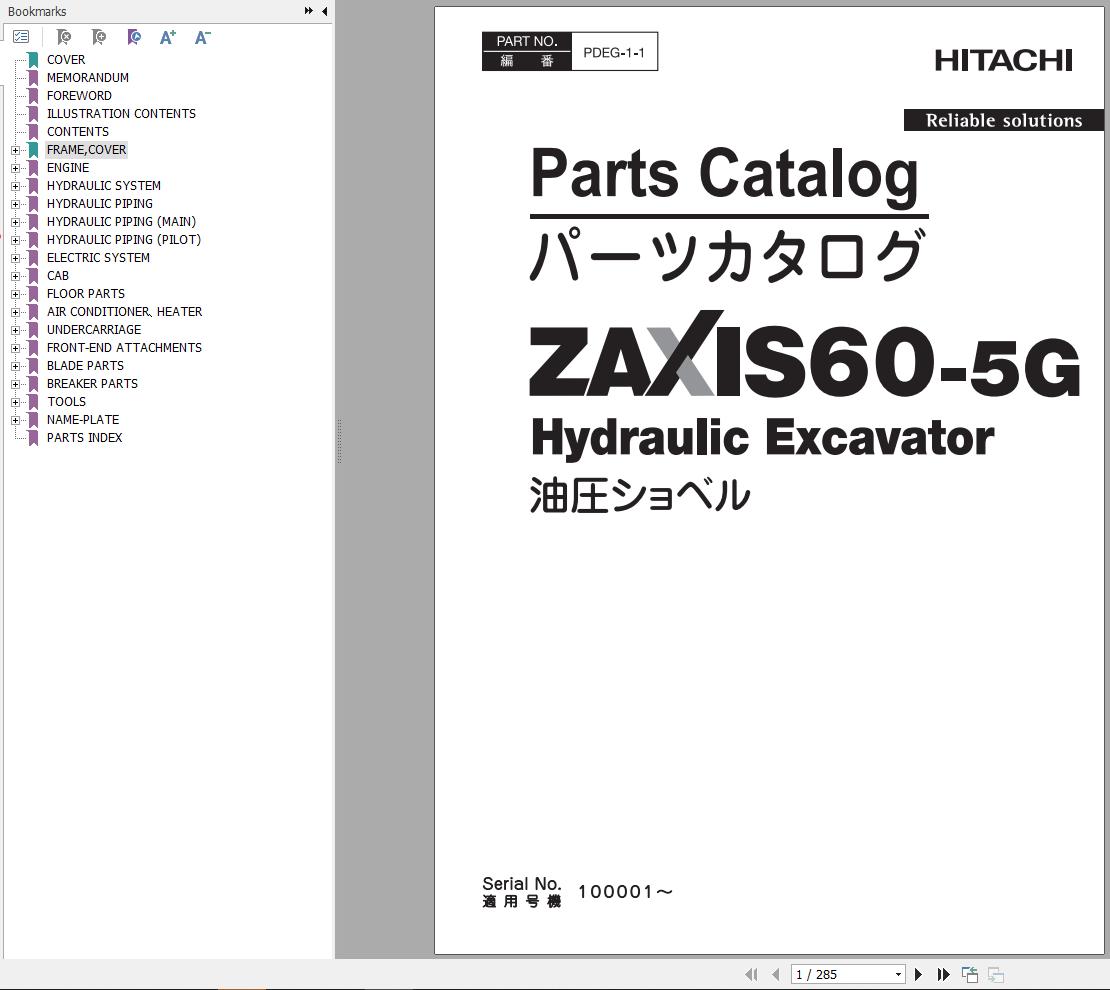Open the COVER bookmark
The height and width of the screenshot is (990, 1110).
click(x=66, y=59)
